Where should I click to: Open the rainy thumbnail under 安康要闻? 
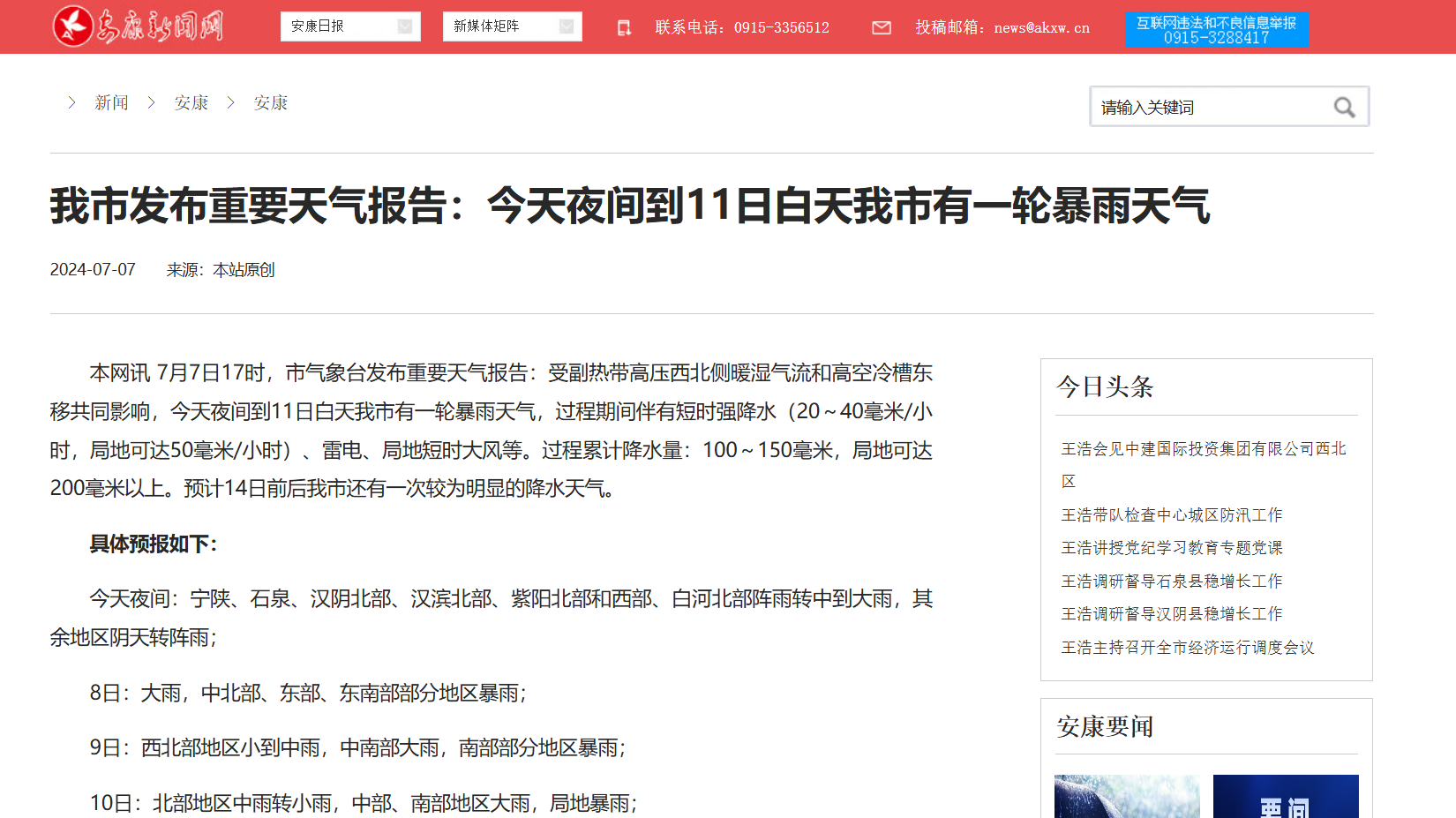point(1127,796)
